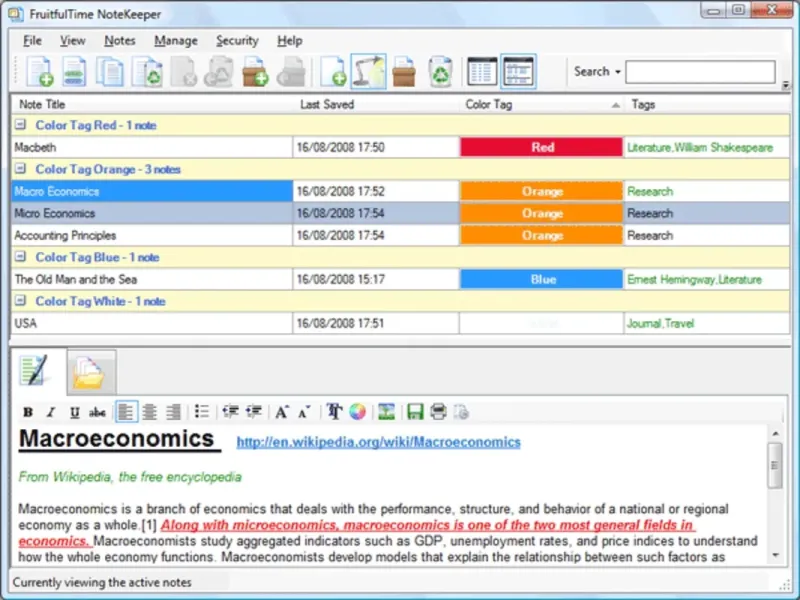Viewport: 800px width, 600px height.
Task: Save the note with floppy disk icon
Action: [x=415, y=412]
